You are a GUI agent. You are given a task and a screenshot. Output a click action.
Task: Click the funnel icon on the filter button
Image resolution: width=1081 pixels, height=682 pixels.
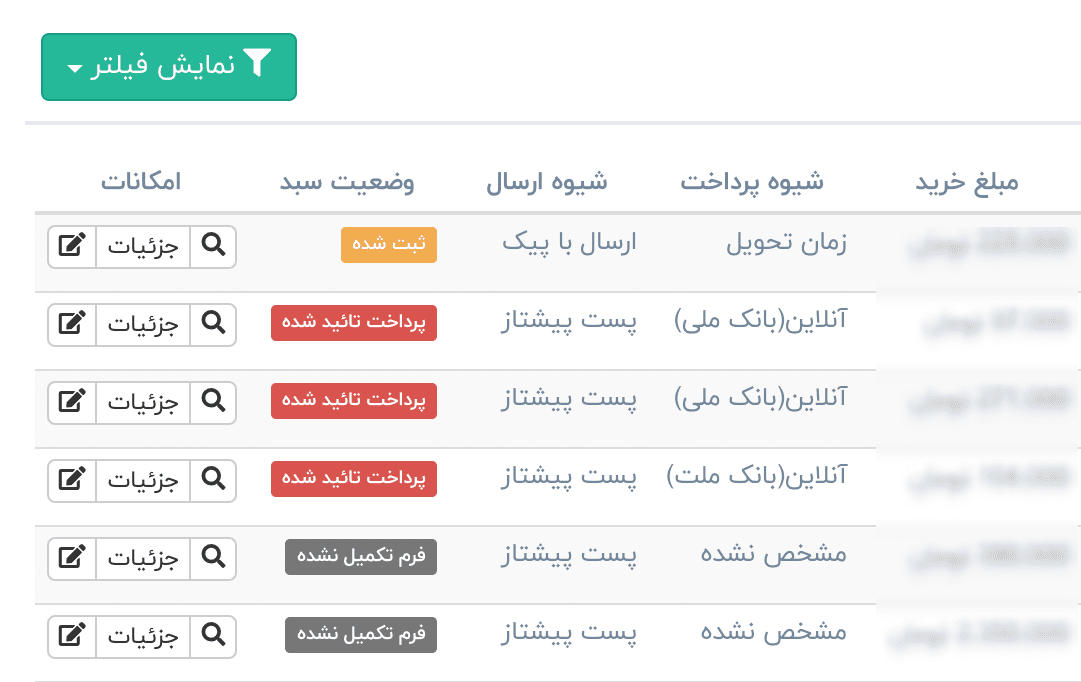pyautogui.click(x=258, y=66)
